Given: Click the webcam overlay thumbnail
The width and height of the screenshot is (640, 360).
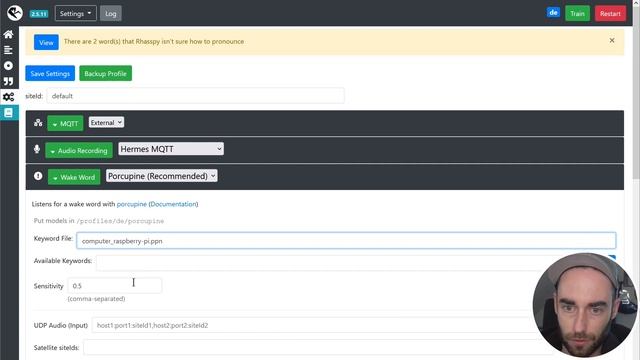Looking at the screenshot, I should pyautogui.click(x=585, y=305).
